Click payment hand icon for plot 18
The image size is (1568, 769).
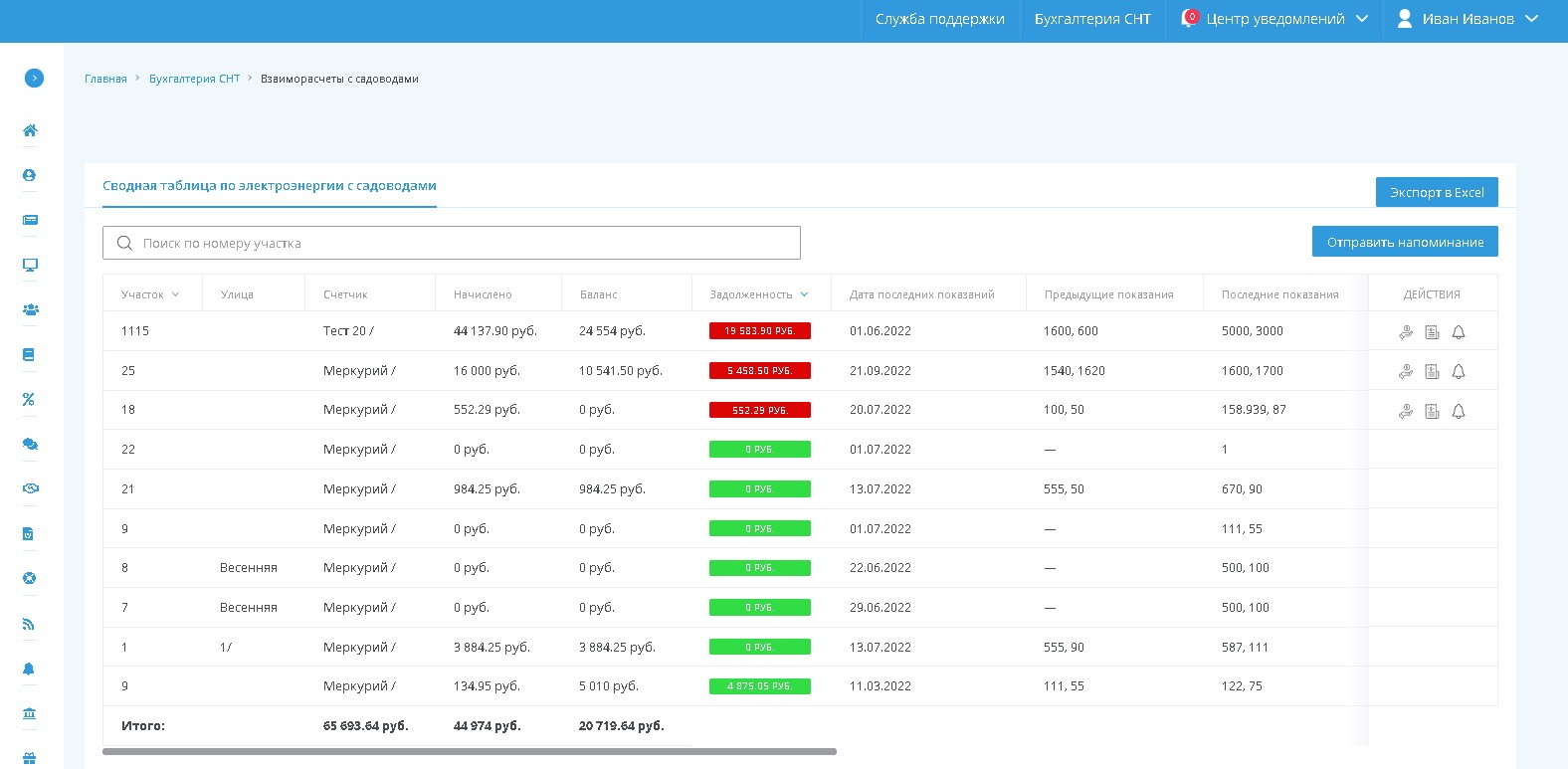1406,411
